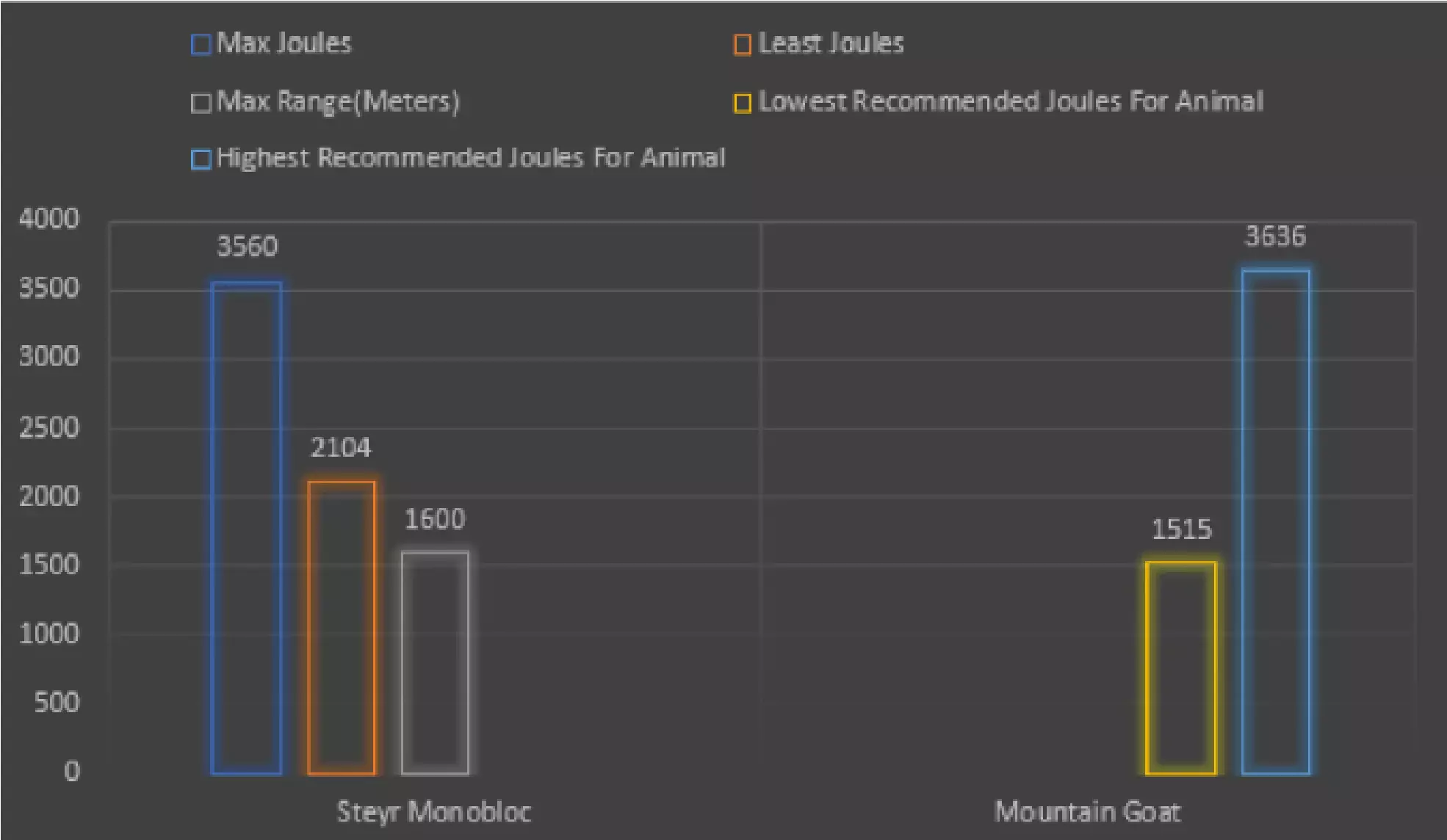The height and width of the screenshot is (840, 1447).
Task: Click the yellow Lowest Recommended Joules bar
Action: click(x=1181, y=667)
